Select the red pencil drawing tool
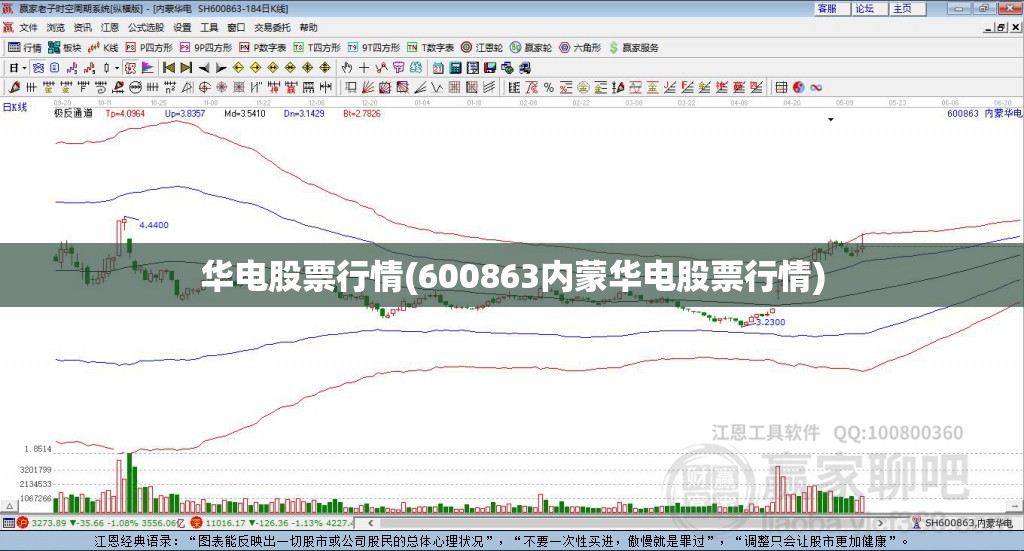This screenshot has height=551, width=1024. click(14, 87)
